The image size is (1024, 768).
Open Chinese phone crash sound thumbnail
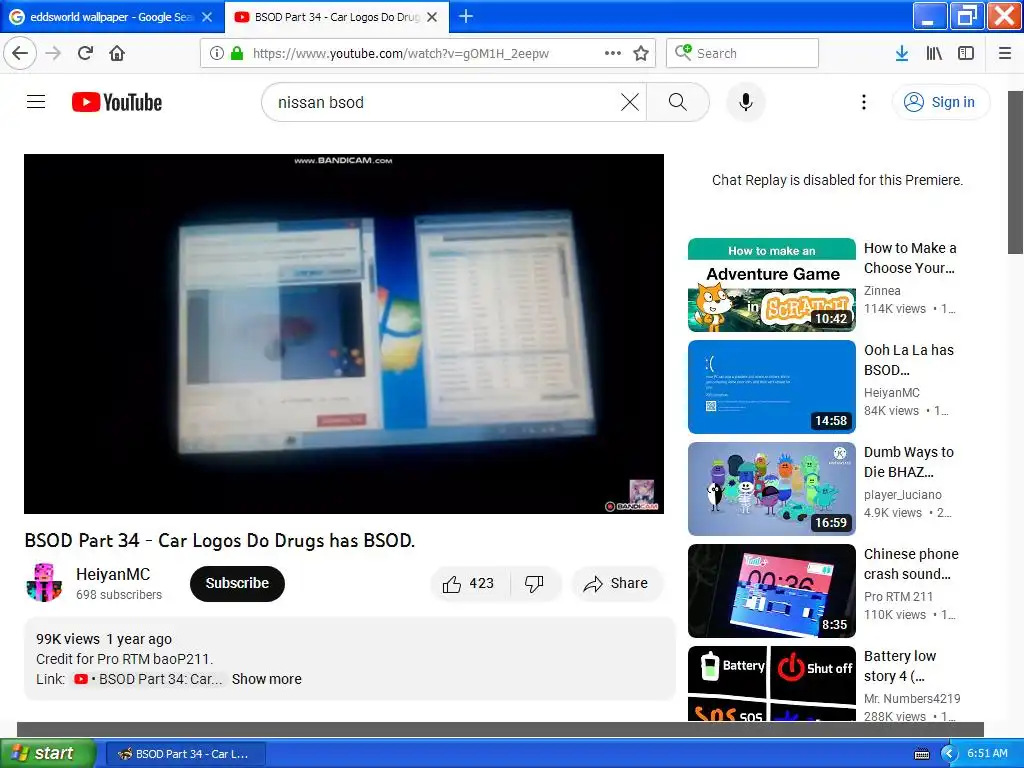pos(771,590)
